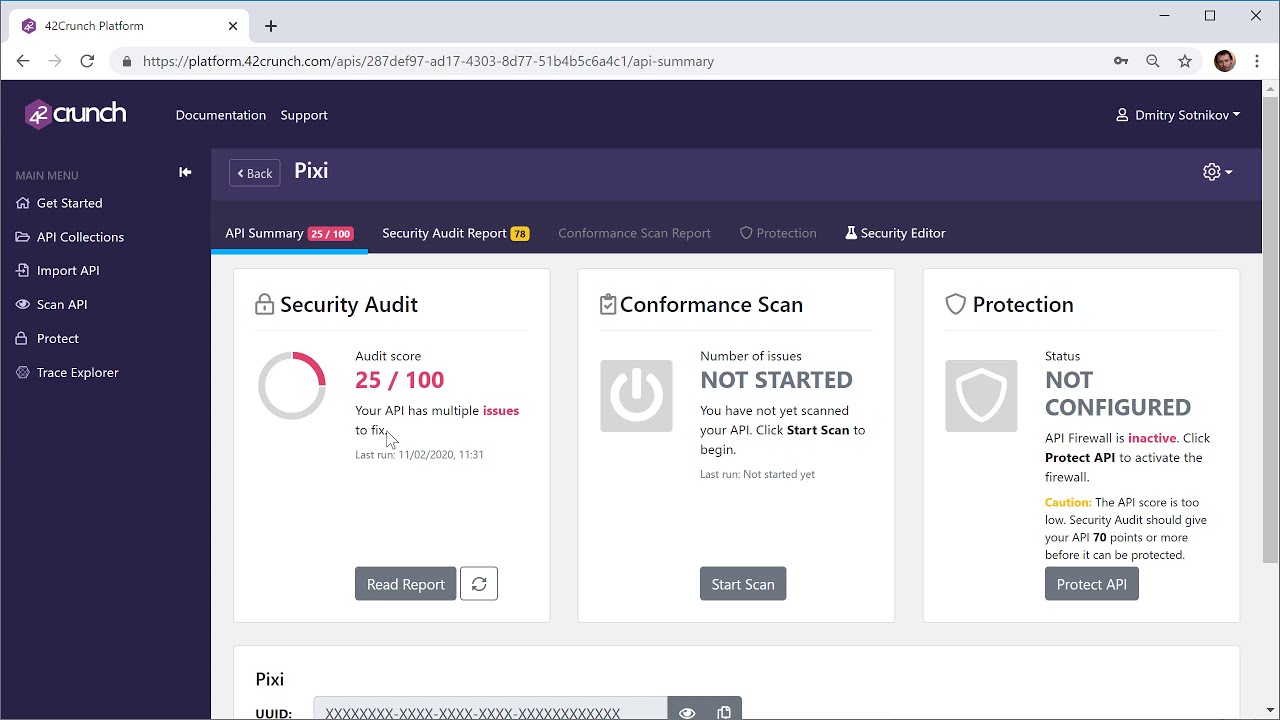Switch to Security Audit Report tab
Viewport: 1280px width, 720px height.
[x=455, y=233]
